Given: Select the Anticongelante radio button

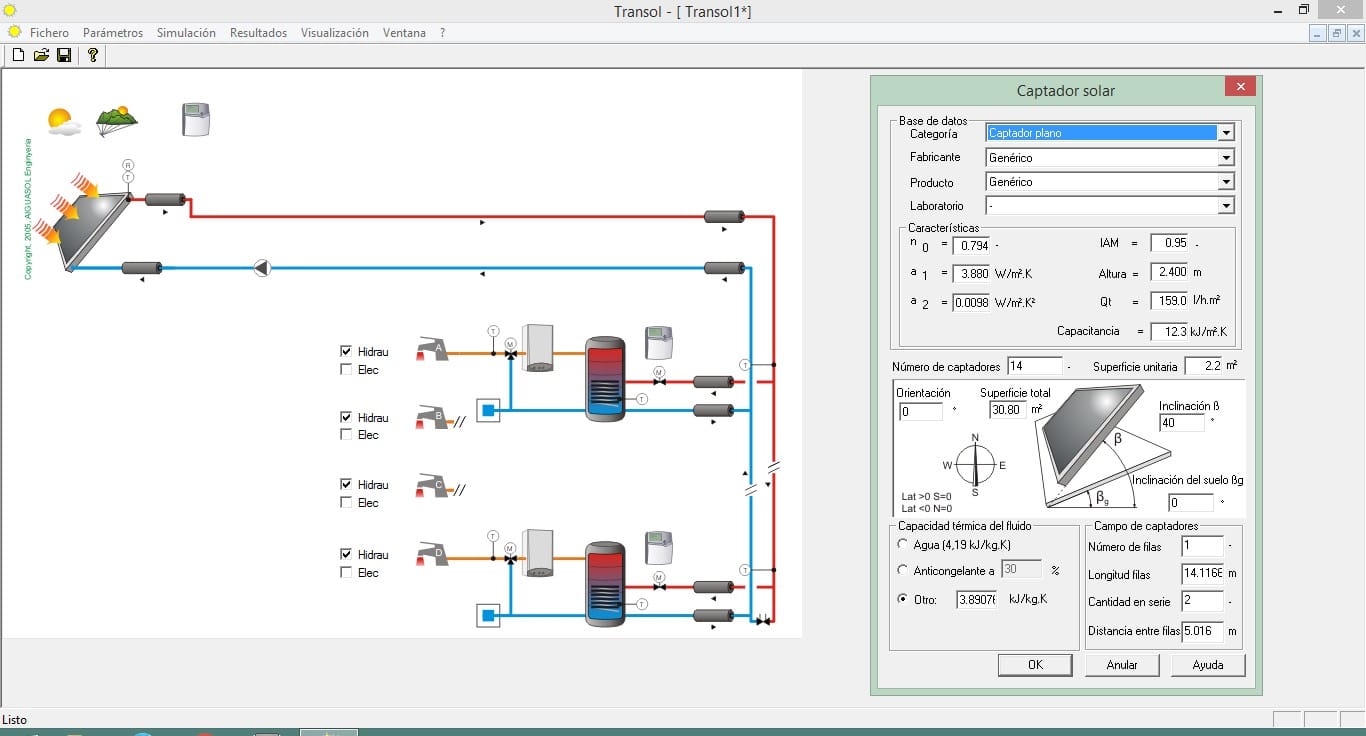Looking at the screenshot, I should click(x=904, y=570).
